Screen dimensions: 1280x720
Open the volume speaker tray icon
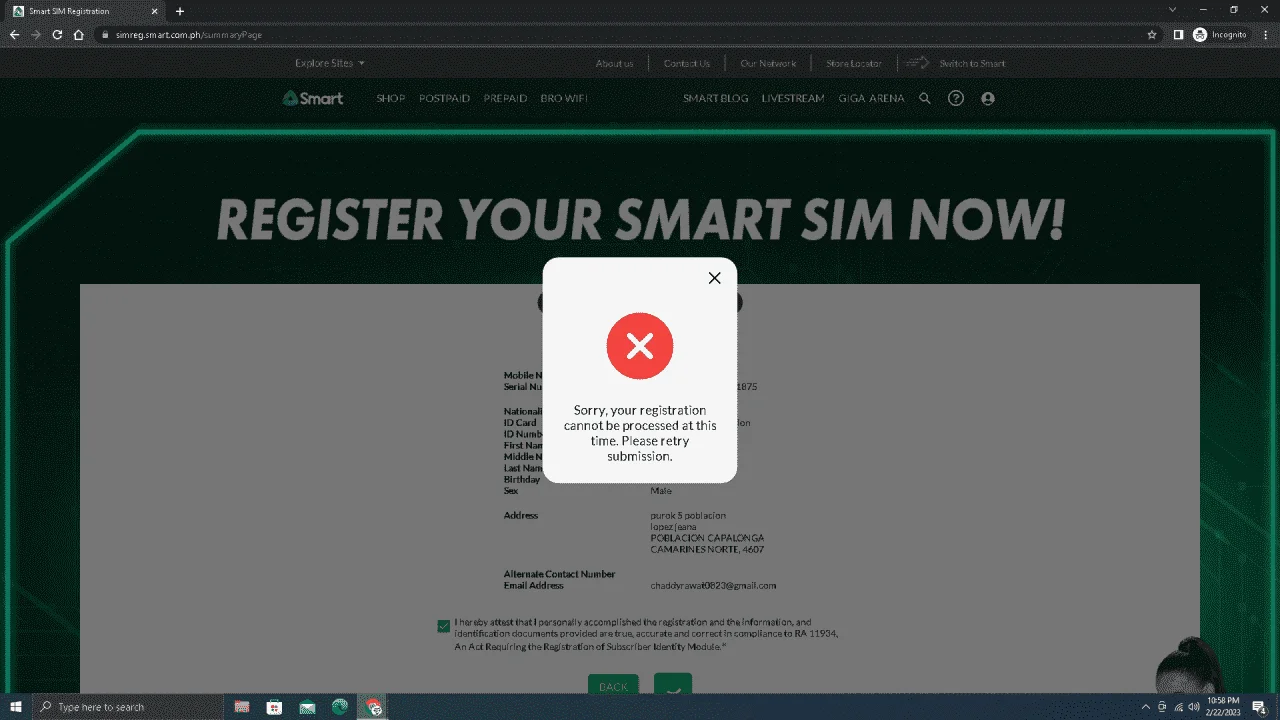pos(1194,707)
